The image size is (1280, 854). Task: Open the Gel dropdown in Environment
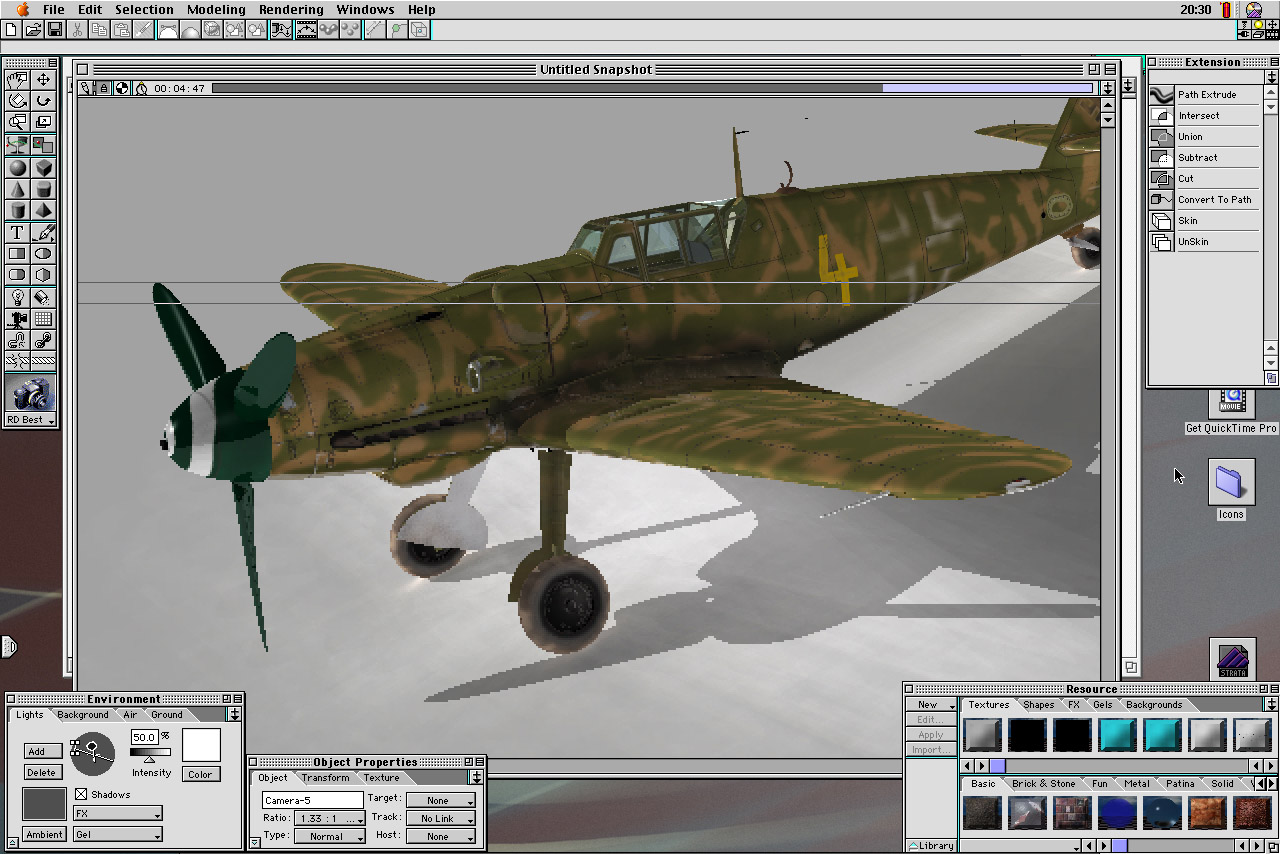[x=117, y=834]
